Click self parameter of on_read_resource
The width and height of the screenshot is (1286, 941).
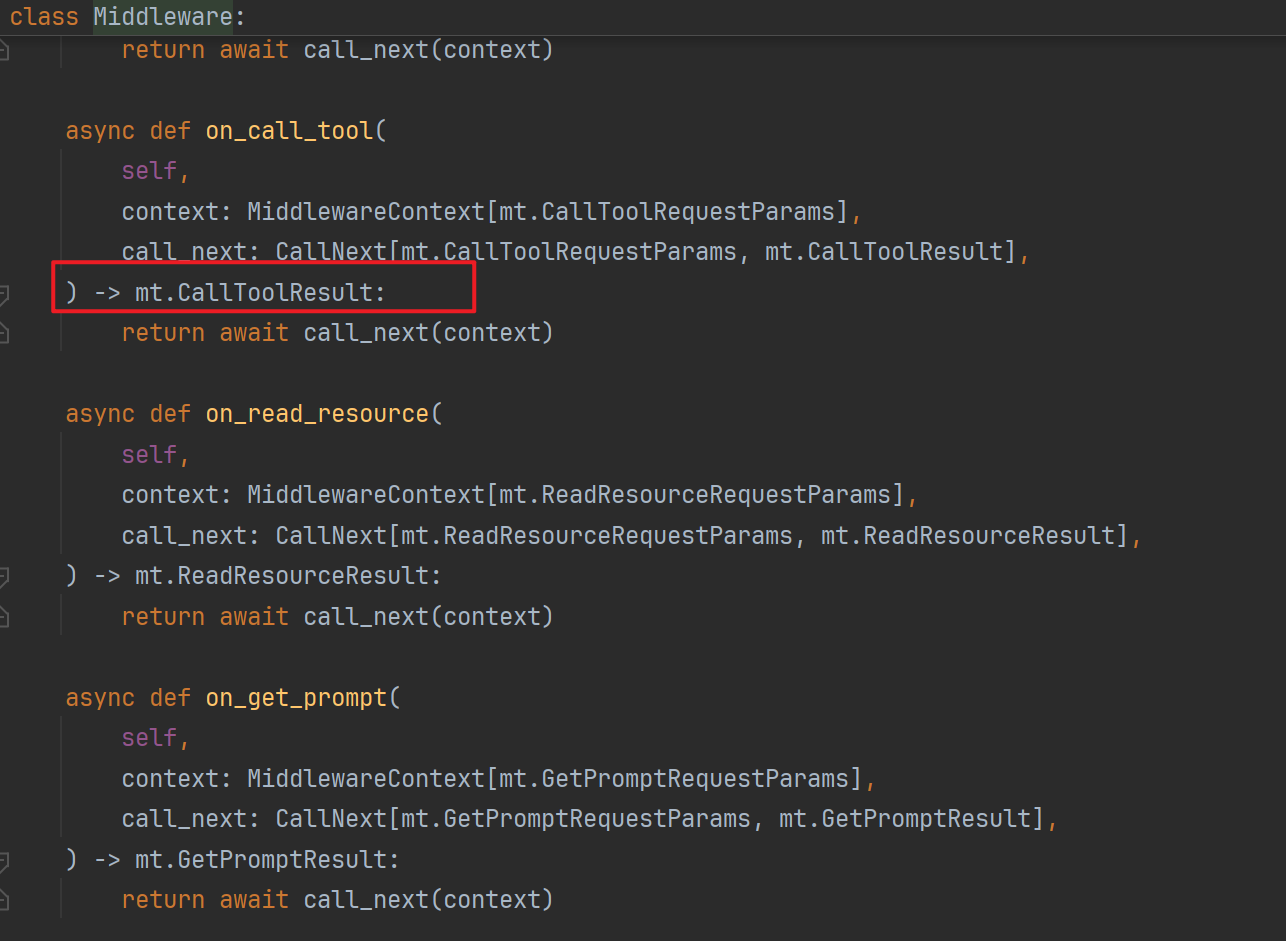pos(149,455)
